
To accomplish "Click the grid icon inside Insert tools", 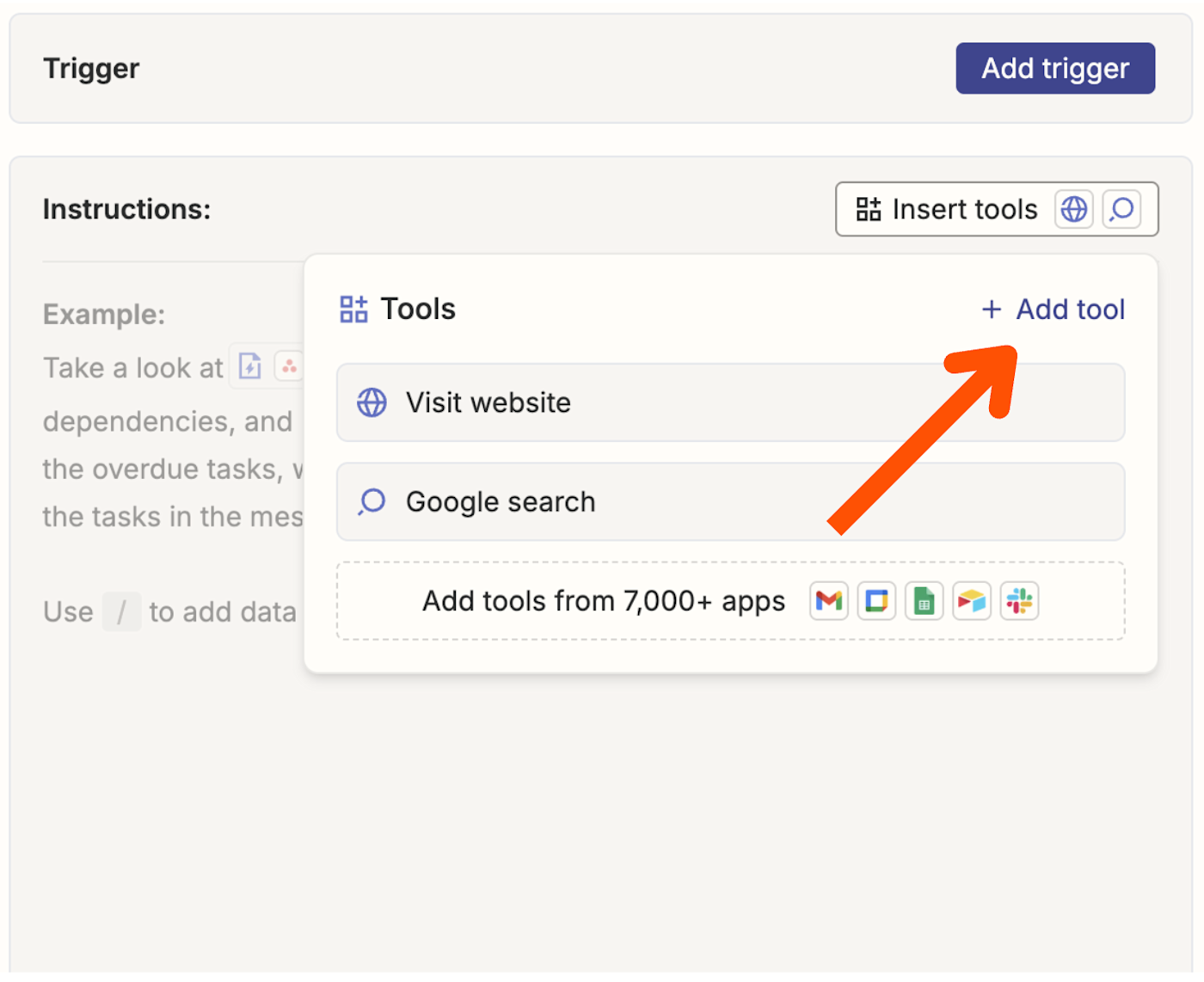I will pos(868,209).
